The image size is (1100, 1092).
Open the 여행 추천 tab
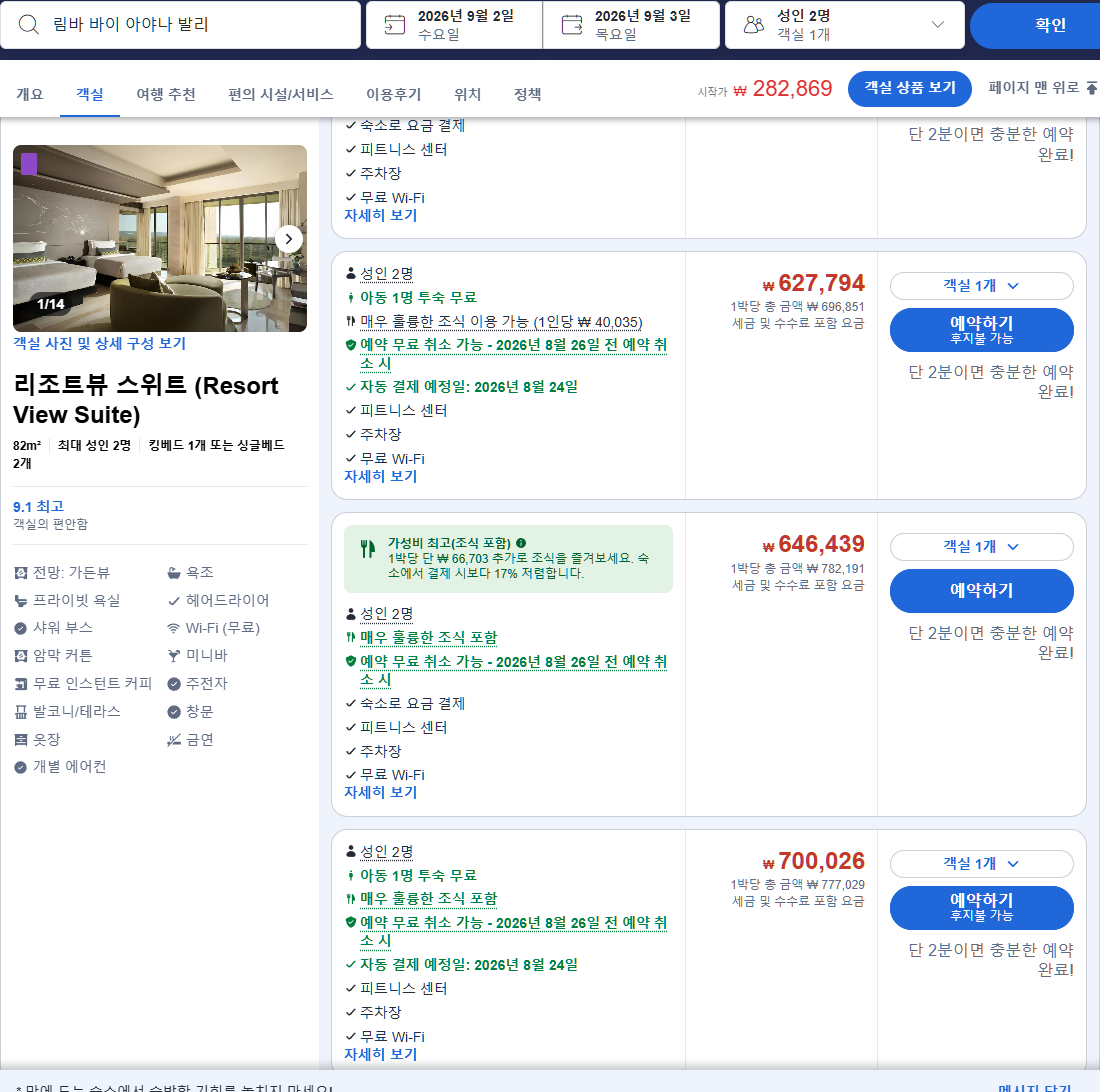point(166,94)
